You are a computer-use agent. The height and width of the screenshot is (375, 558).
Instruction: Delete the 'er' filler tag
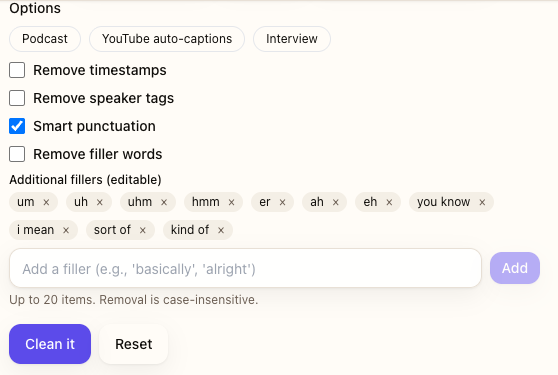(282, 202)
